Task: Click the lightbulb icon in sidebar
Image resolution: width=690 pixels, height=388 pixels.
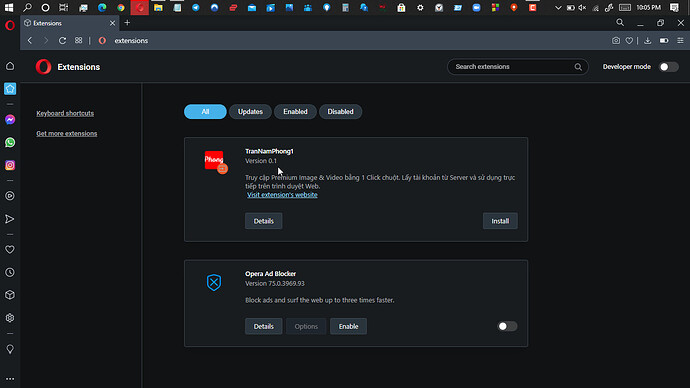Action: click(10, 349)
